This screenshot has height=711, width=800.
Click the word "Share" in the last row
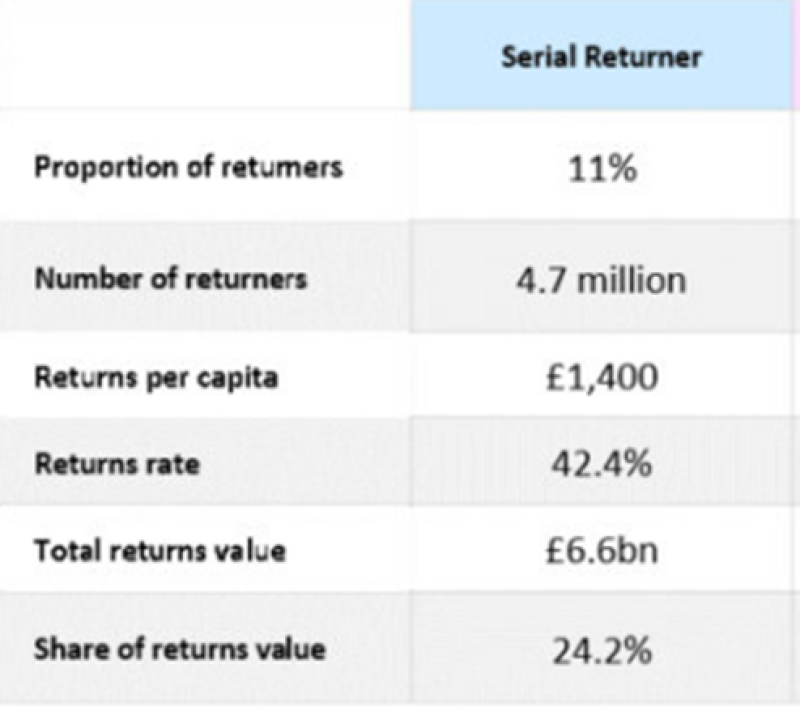62,648
